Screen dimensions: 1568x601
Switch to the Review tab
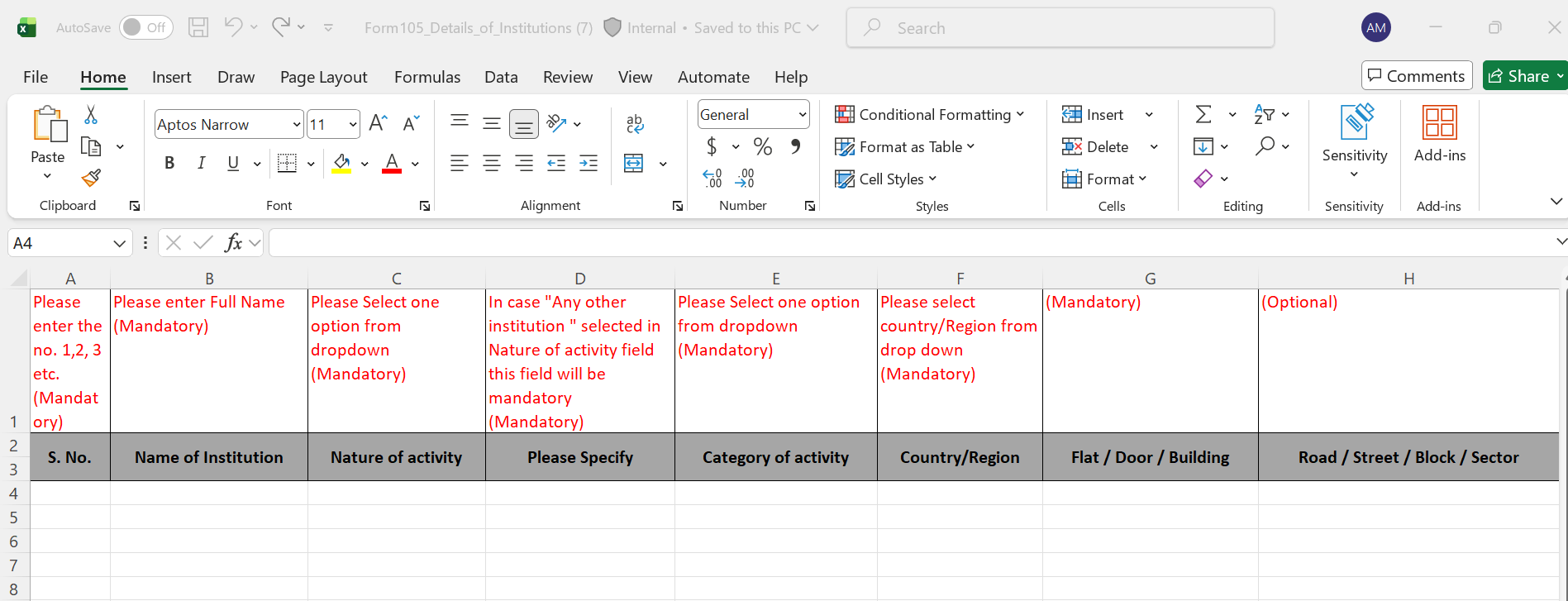click(568, 77)
